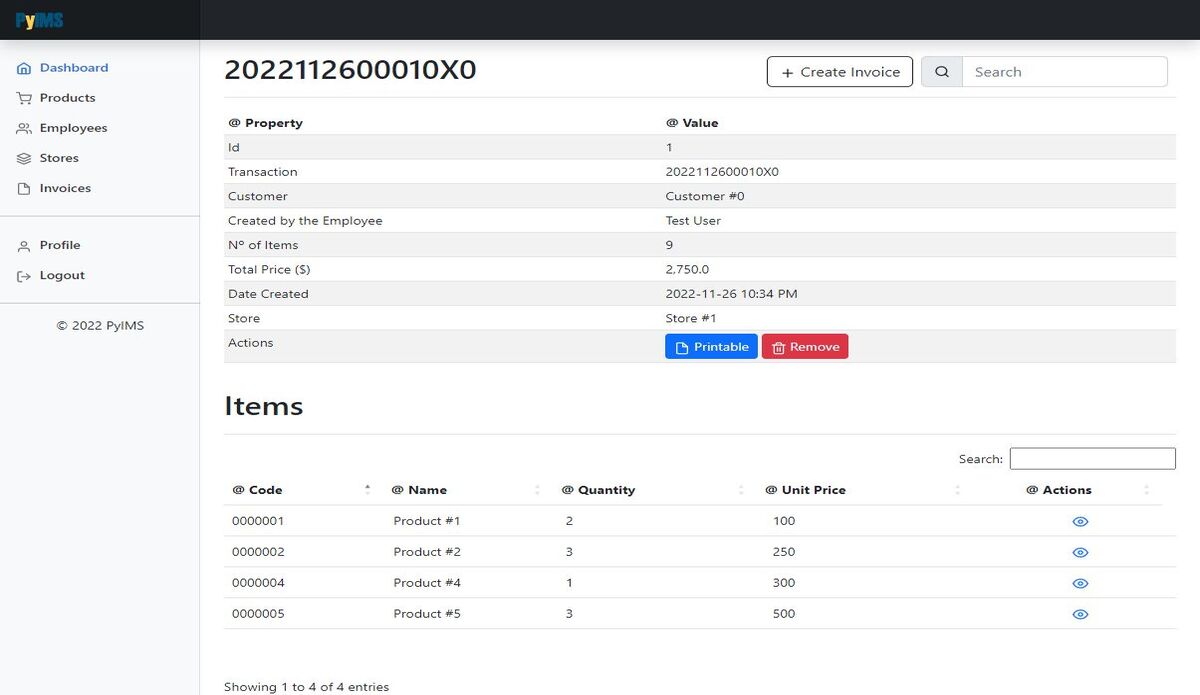Focus the top Search input field
The image size is (1200, 695).
point(1064,72)
